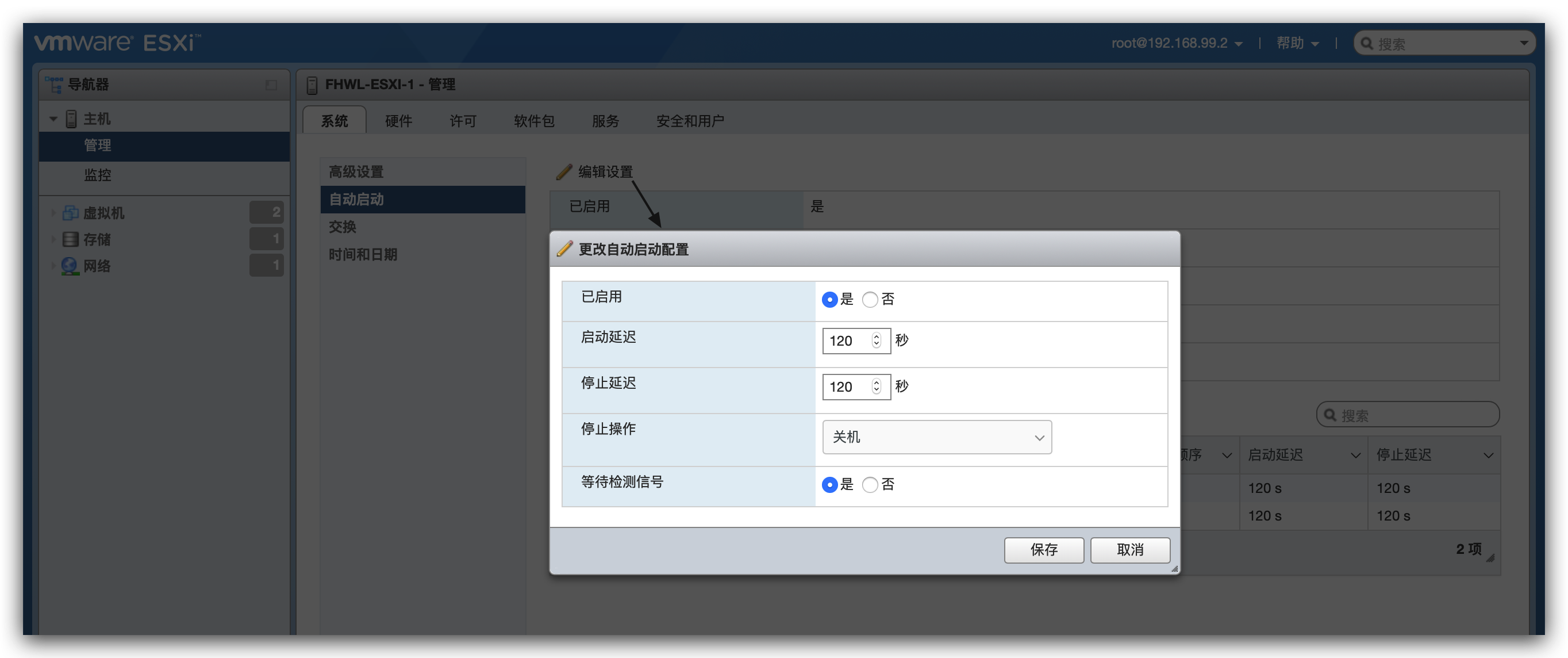Viewport: 1568px width, 658px height.
Task: Switch to the 安全和用户 tab
Action: (690, 121)
